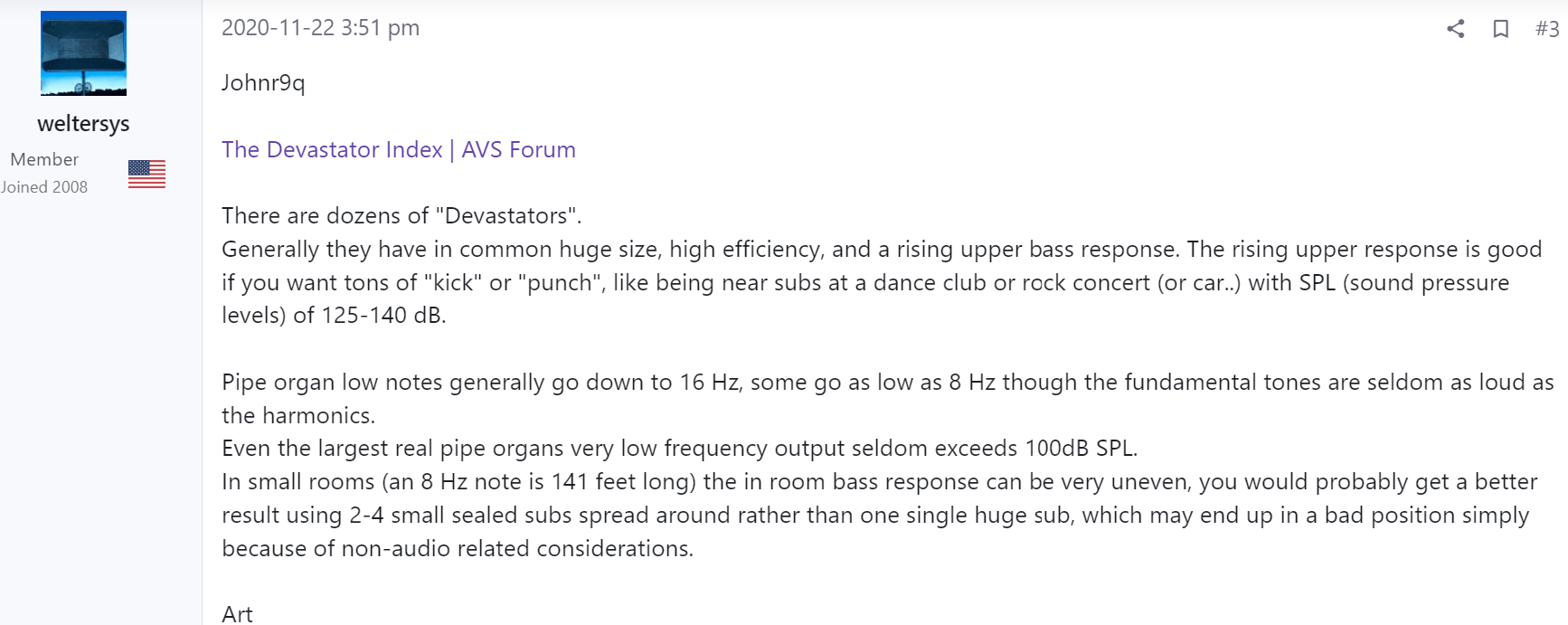
Task: Share this post via share icon
Action: 1455,29
